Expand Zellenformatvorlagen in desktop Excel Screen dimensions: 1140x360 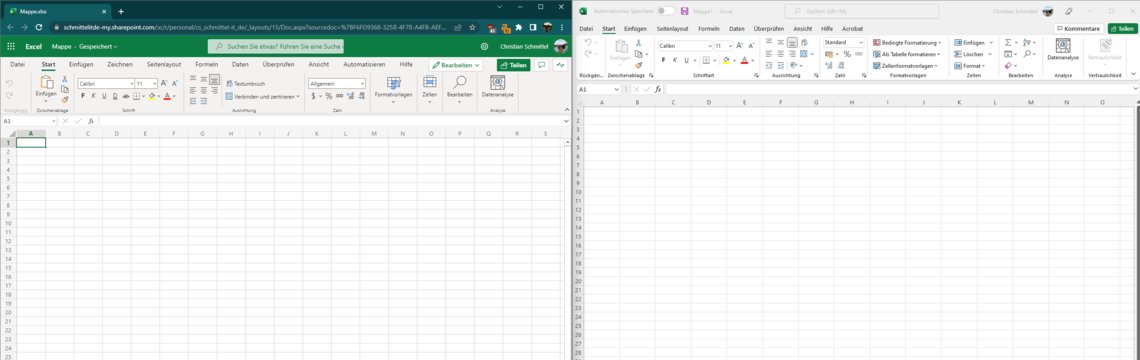[905, 65]
